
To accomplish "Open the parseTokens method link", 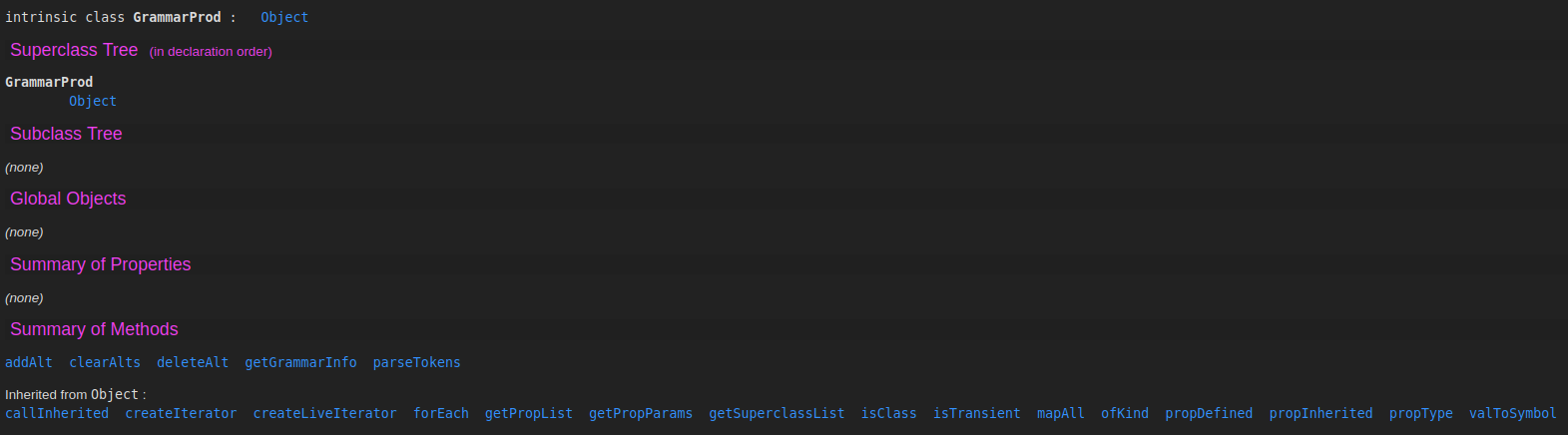I will (x=417, y=362).
